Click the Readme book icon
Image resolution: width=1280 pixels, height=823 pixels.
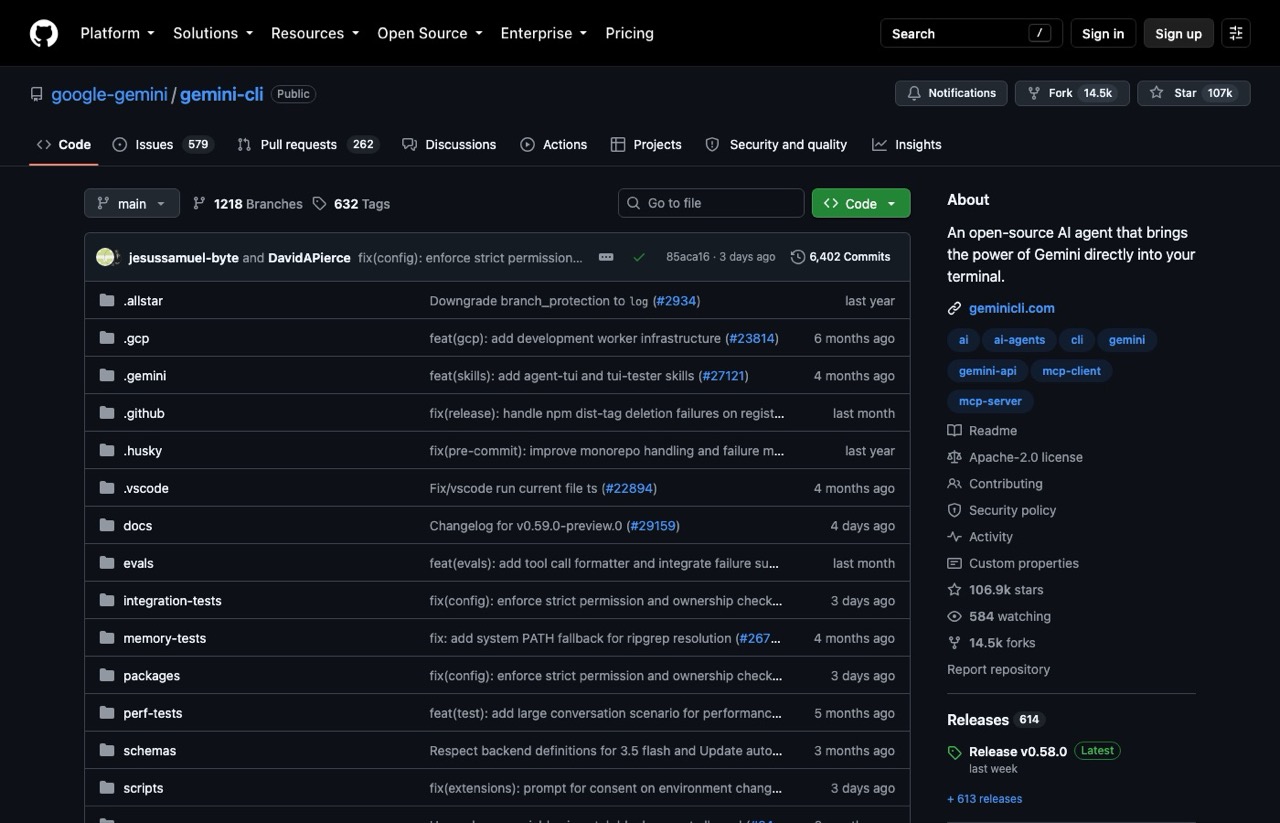[954, 431]
